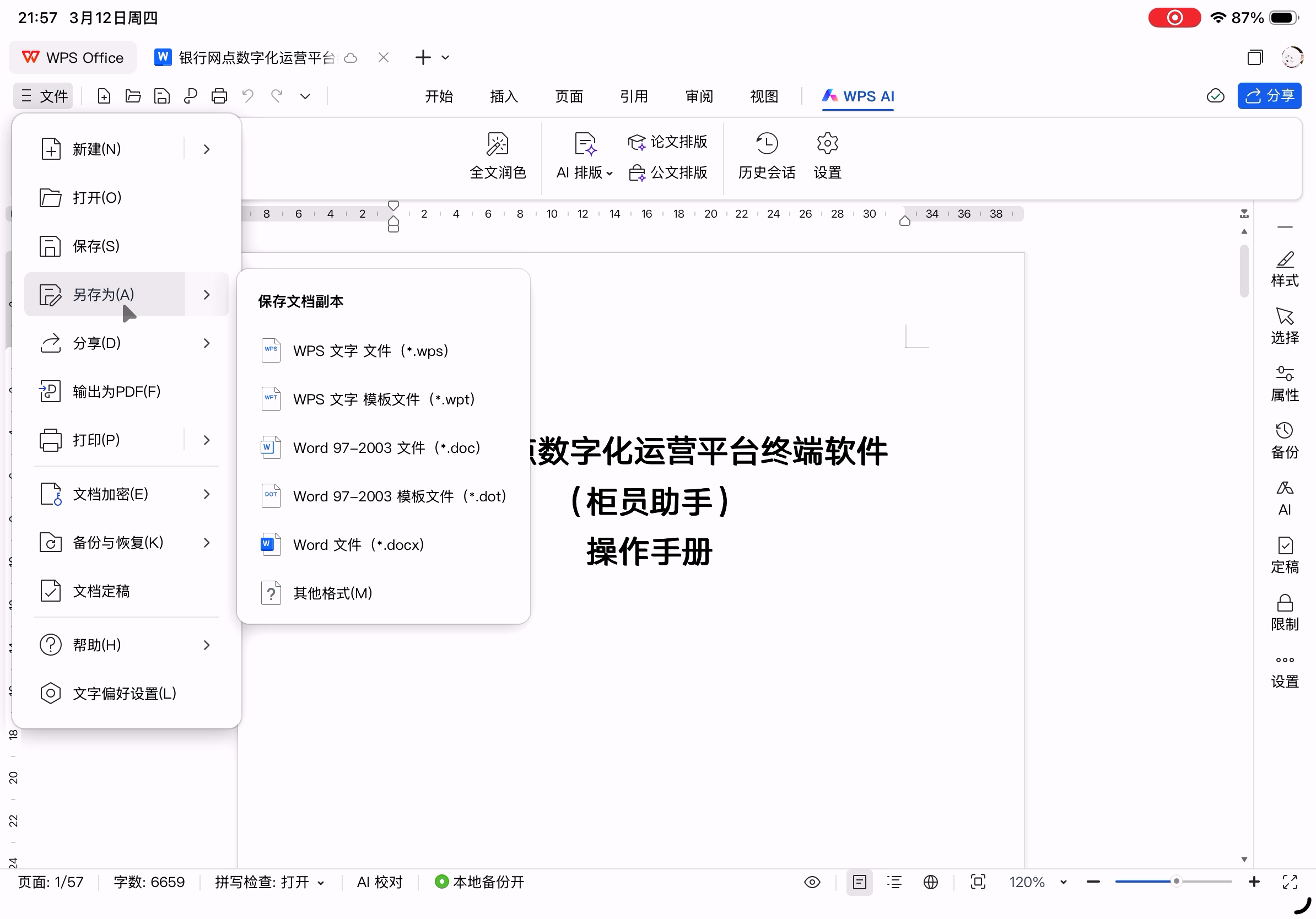
Task: Click the print icon in quick toolbar
Action: pyautogui.click(x=219, y=96)
